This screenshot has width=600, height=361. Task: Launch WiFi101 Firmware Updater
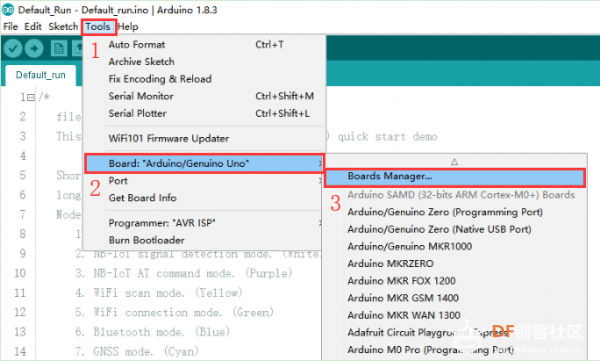pyautogui.click(x=204, y=139)
